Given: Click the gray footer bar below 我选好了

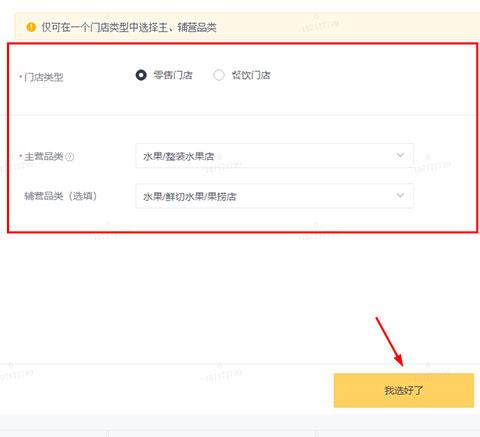Looking at the screenshot, I should [240, 426].
